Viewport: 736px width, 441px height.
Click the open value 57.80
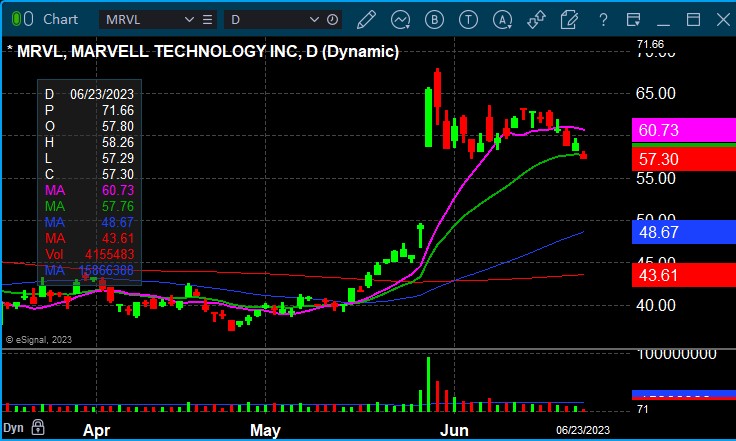118,126
